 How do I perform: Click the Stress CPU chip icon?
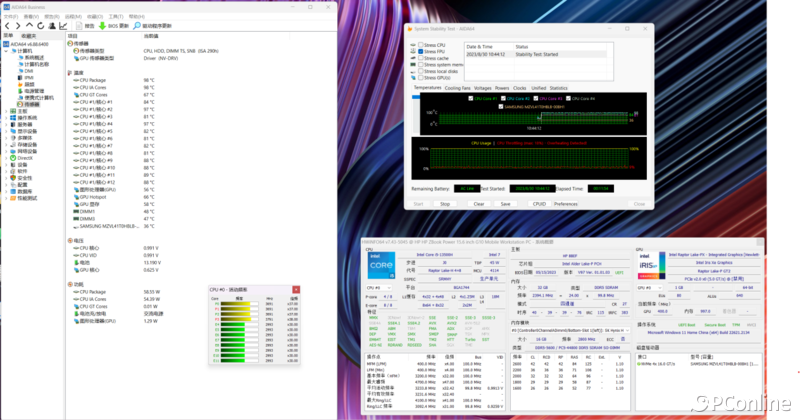tap(413, 45)
